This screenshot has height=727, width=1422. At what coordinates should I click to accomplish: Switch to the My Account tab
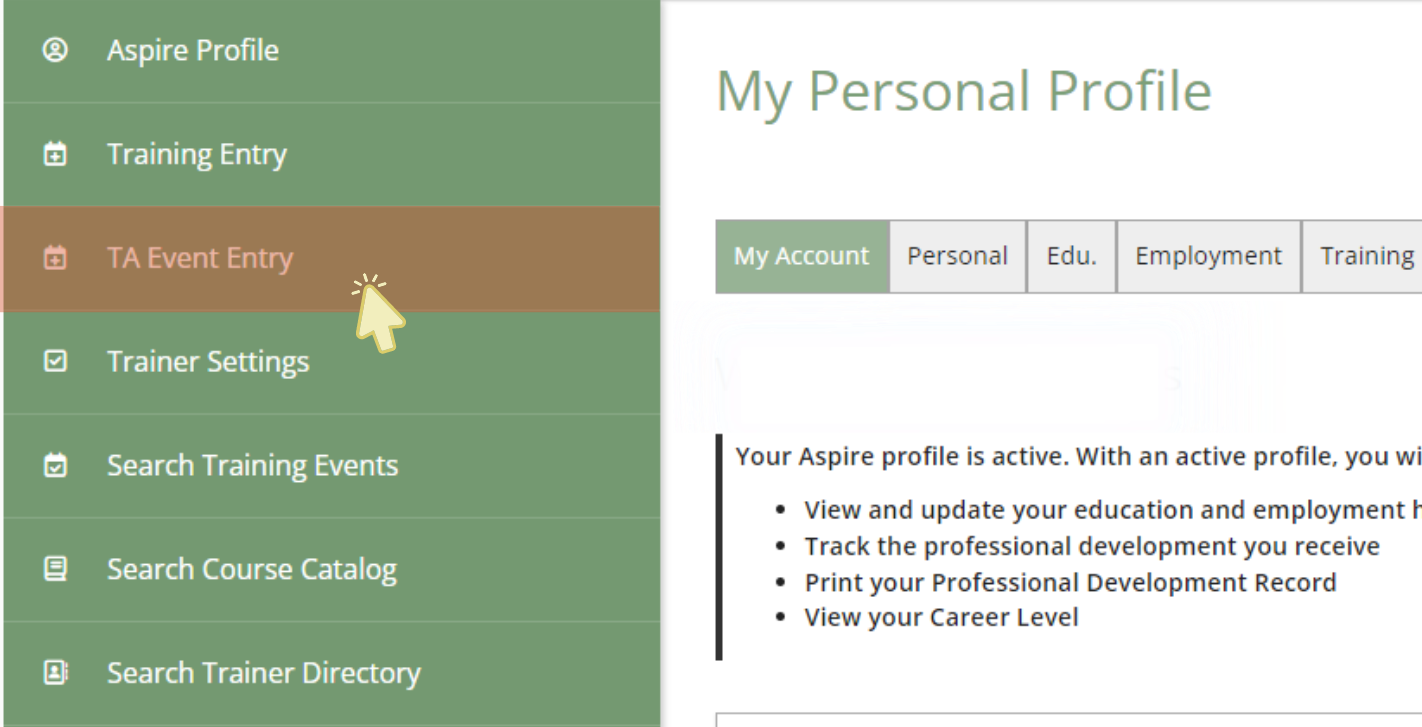pos(802,256)
